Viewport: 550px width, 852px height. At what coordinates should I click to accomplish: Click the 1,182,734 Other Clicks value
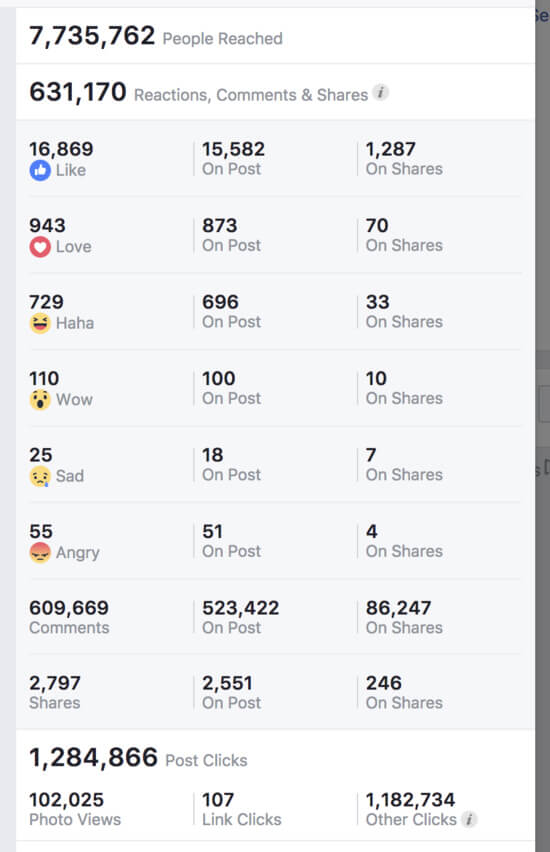pyautogui.click(x=411, y=800)
